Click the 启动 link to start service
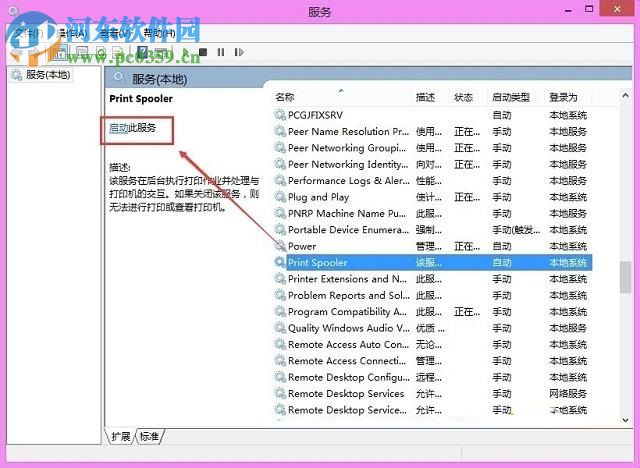This screenshot has width=640, height=468. coord(118,128)
